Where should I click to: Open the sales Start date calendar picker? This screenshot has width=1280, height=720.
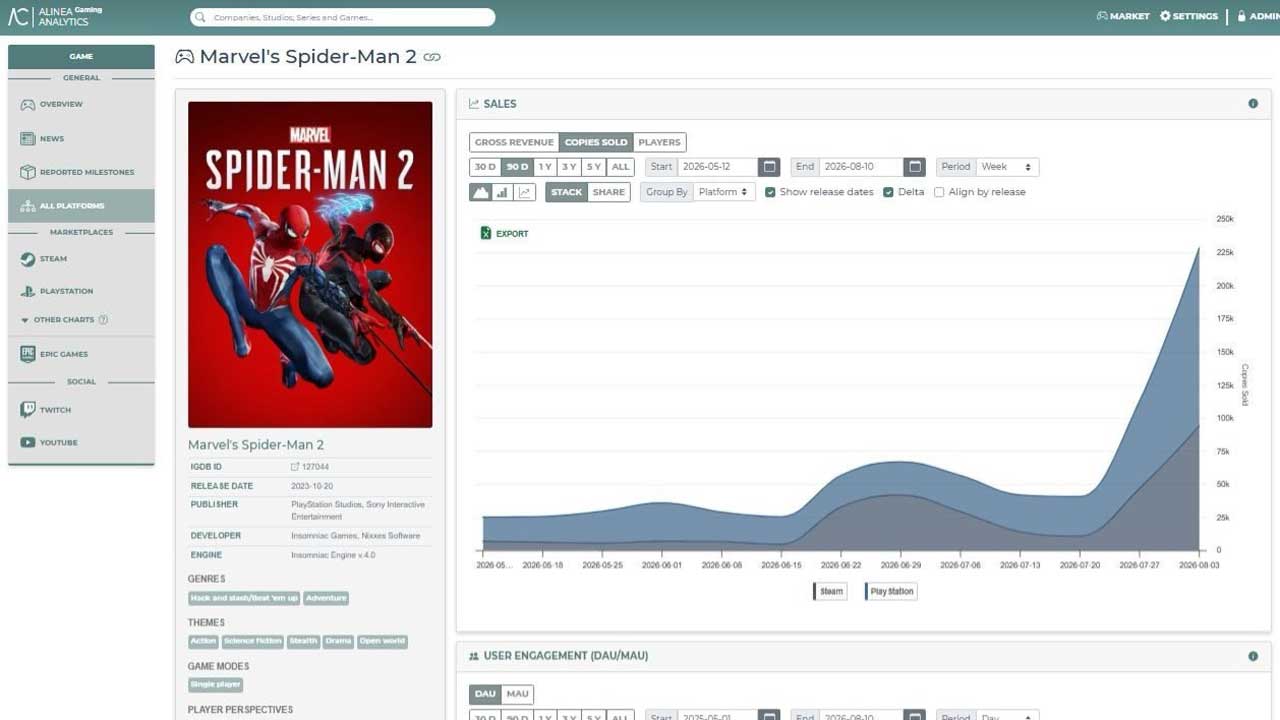pyautogui.click(x=769, y=167)
